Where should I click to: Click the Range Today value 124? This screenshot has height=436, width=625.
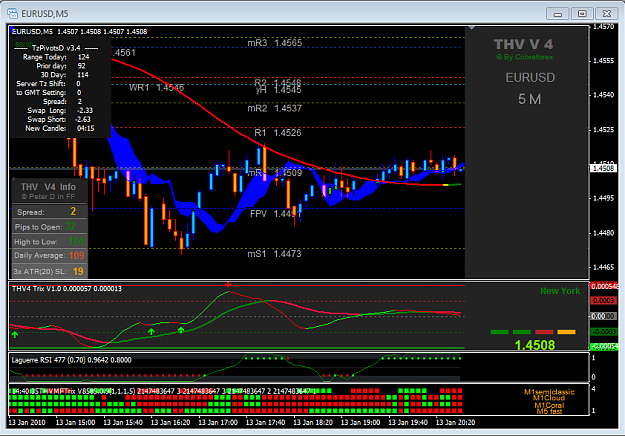[x=83, y=57]
